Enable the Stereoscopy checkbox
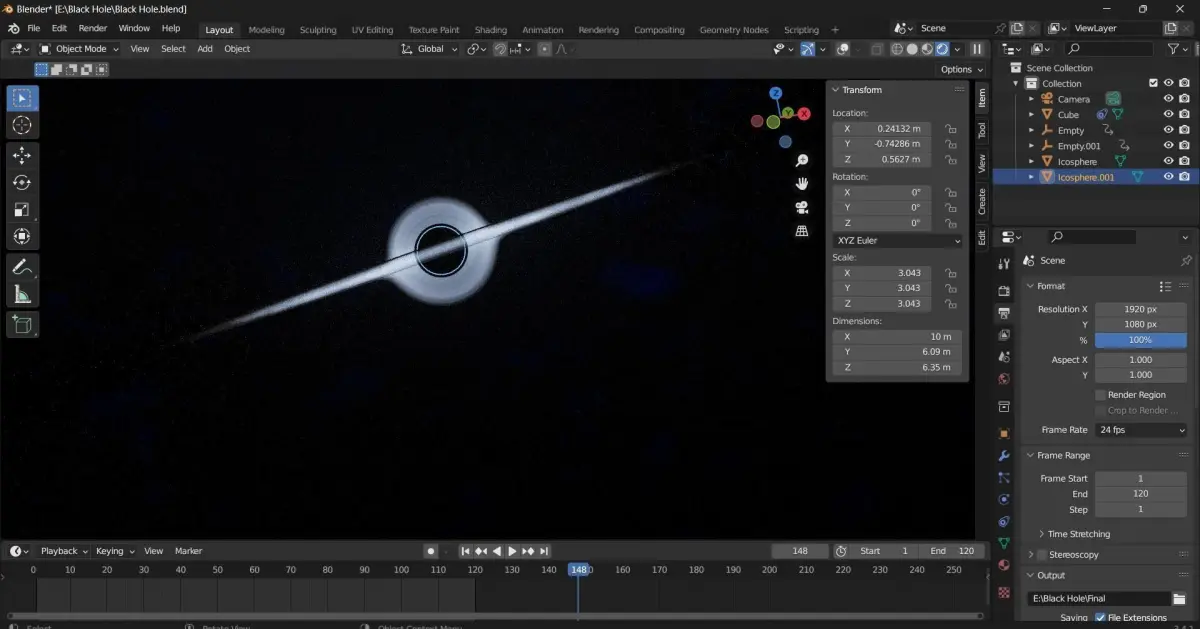Viewport: 1200px width, 629px height. [x=1042, y=555]
